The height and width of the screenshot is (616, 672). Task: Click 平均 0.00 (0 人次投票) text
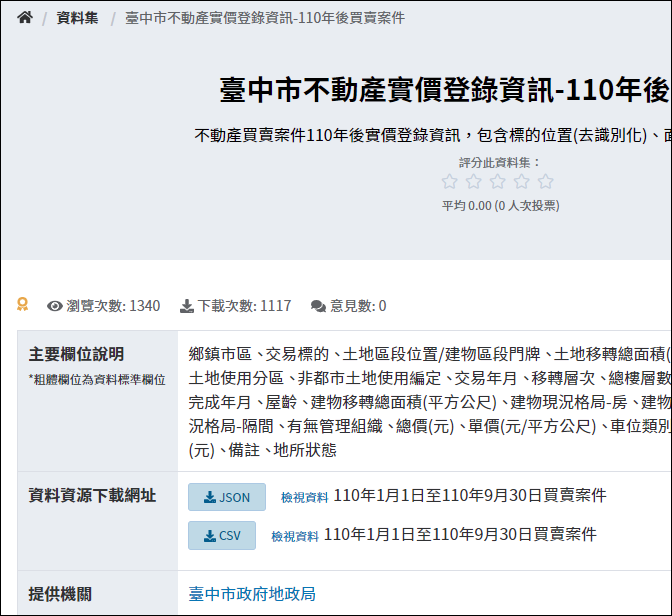[x=501, y=206]
